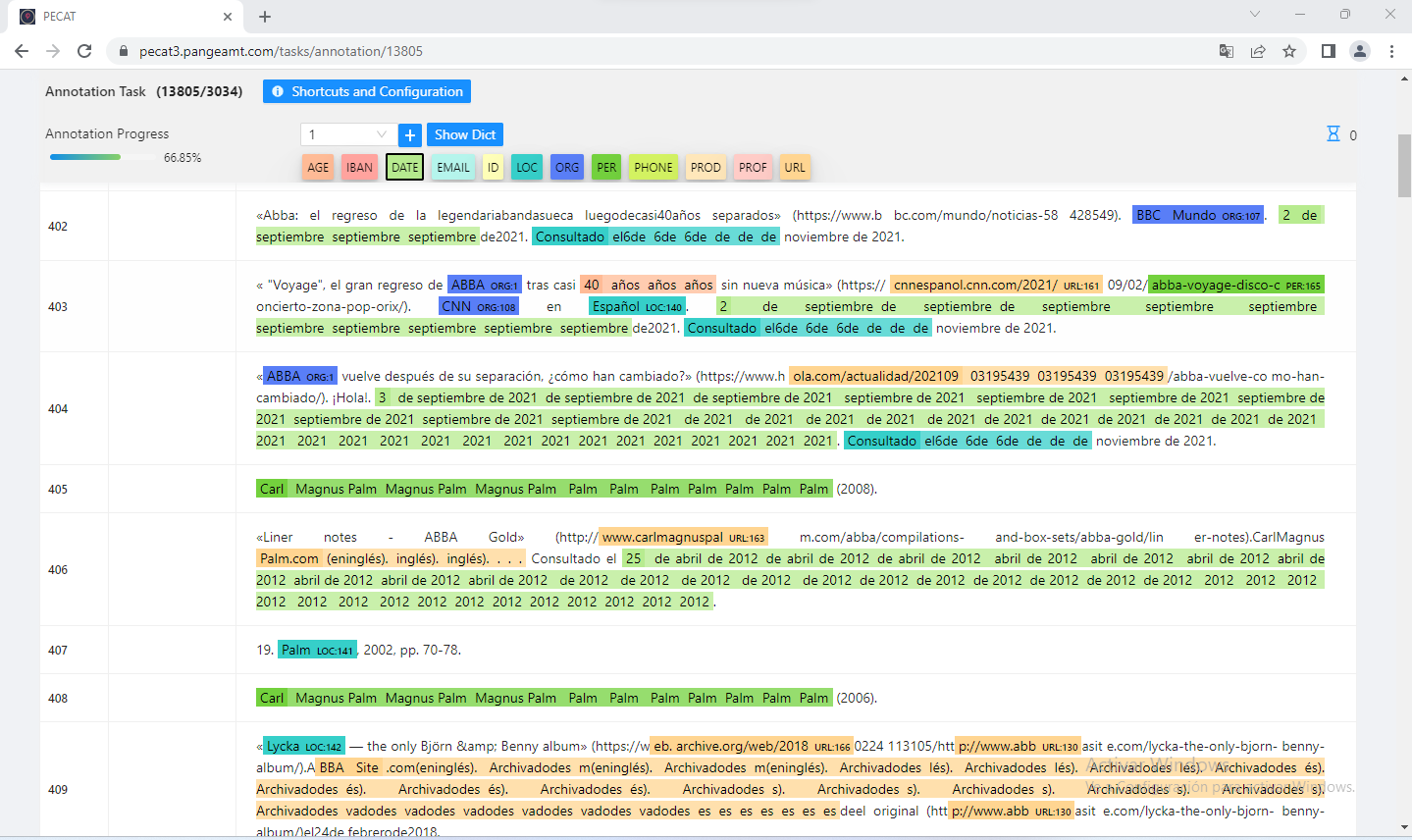Select the PROF label tag

(753, 168)
